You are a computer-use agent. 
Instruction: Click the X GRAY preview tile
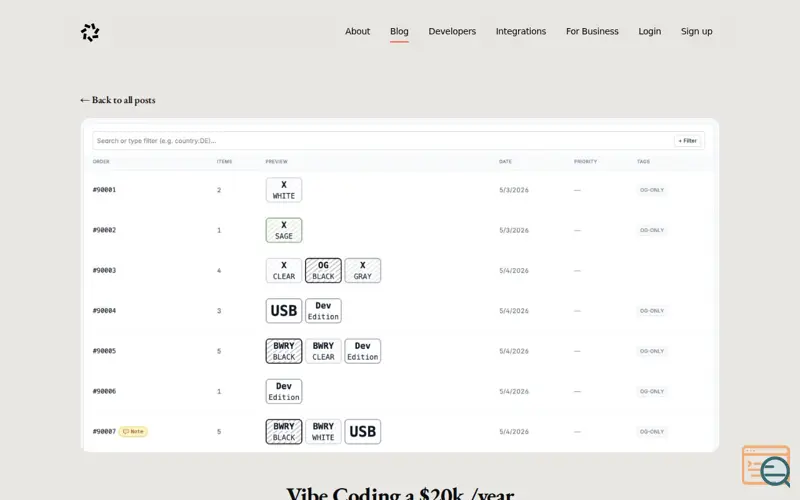pos(363,270)
